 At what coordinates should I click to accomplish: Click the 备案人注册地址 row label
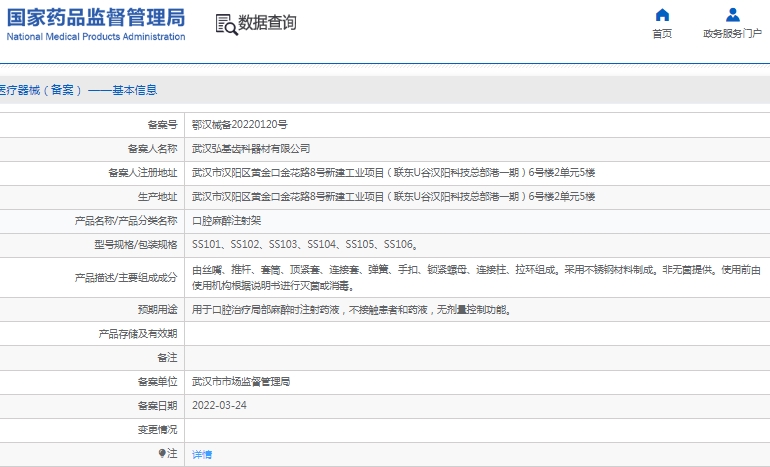tap(142, 173)
